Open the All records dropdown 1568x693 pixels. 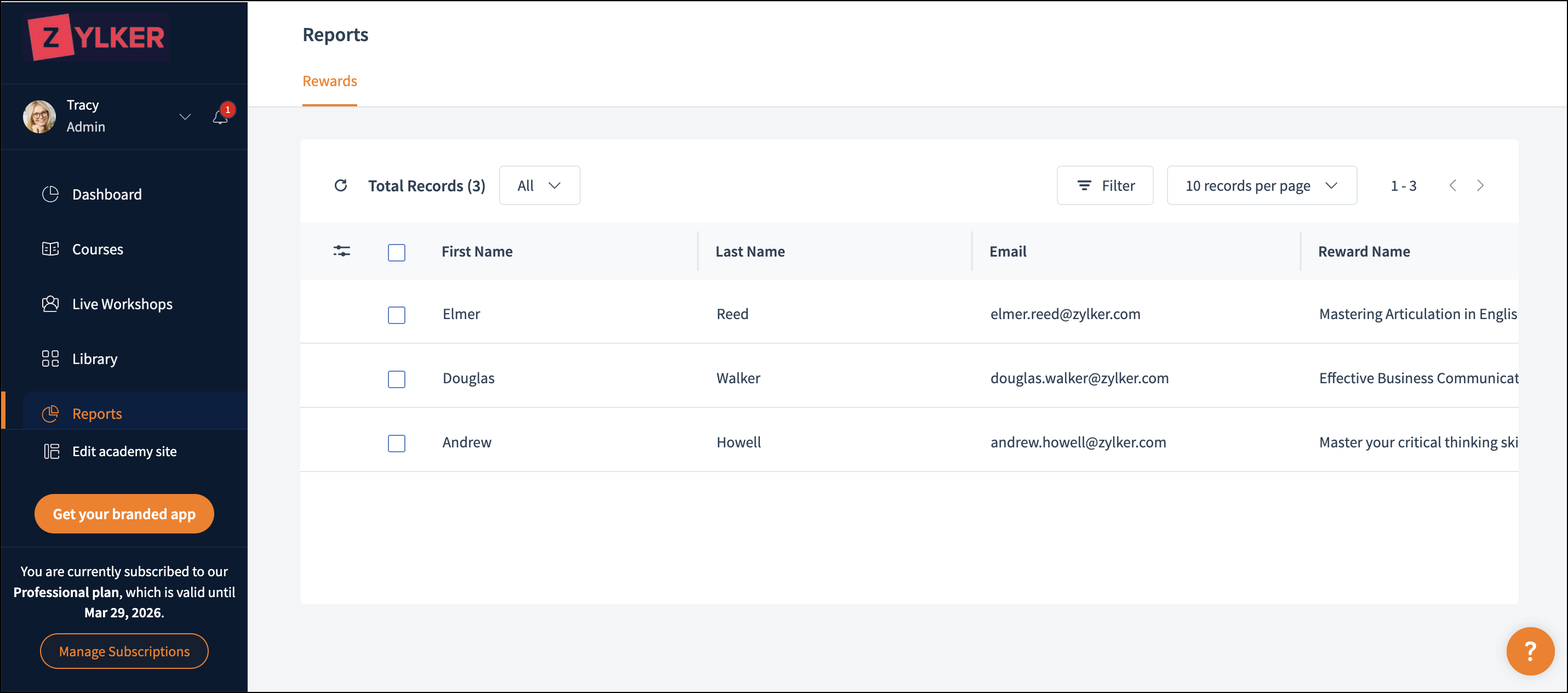539,185
